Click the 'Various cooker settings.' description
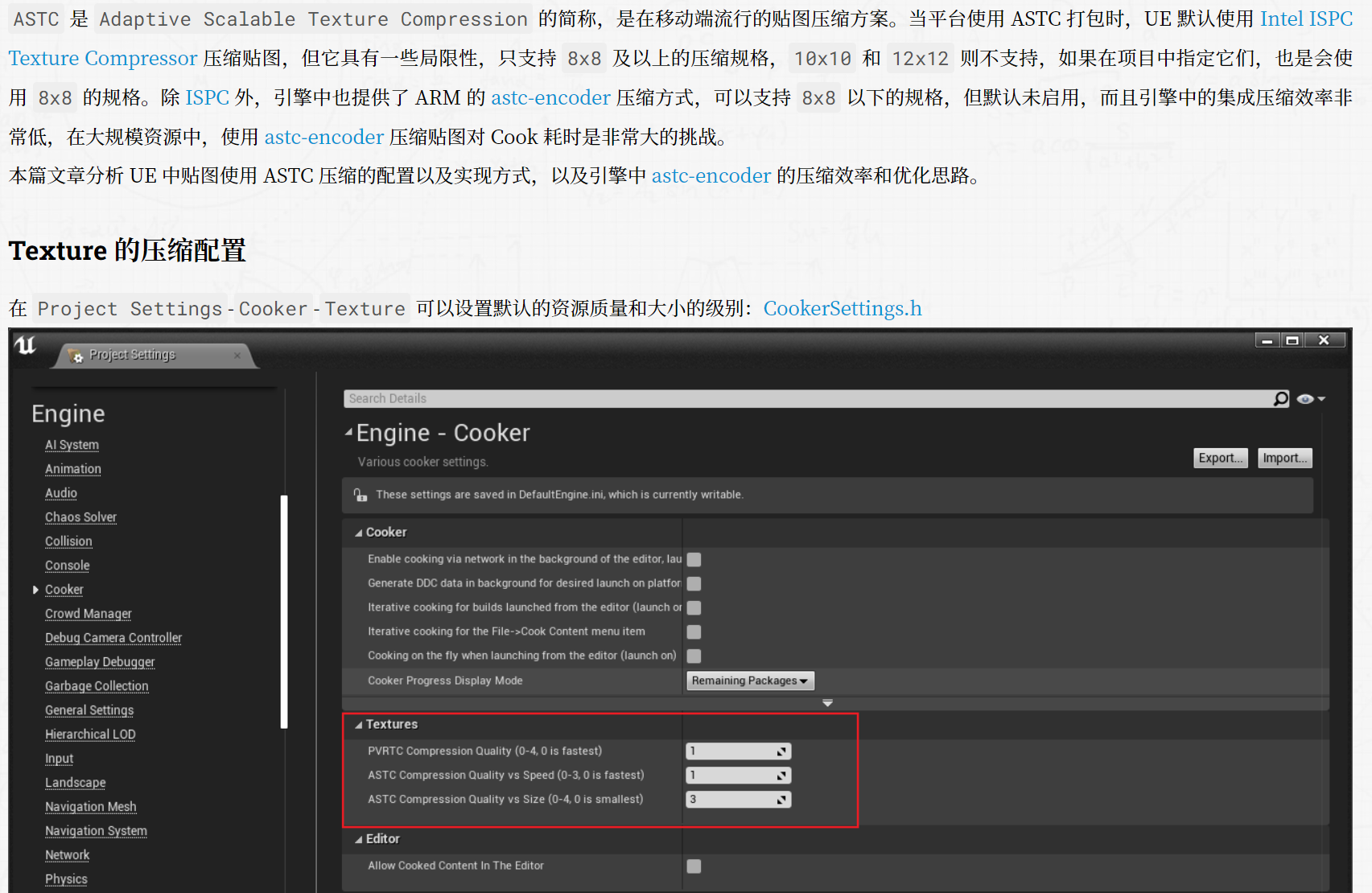This screenshot has width=1372, height=893. 423,462
